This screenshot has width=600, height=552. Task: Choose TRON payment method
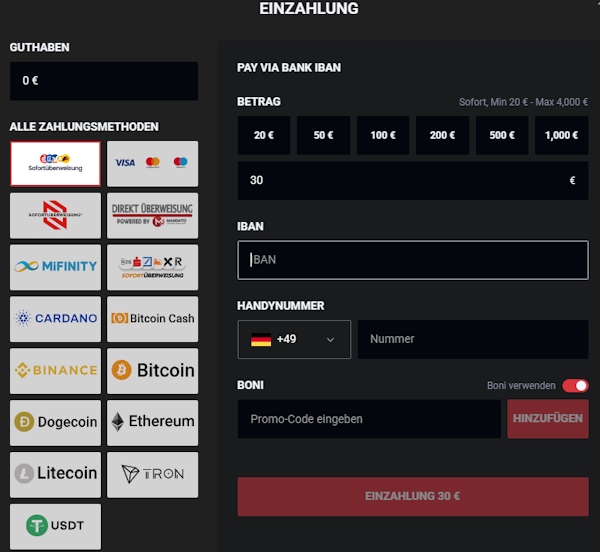coord(152,475)
